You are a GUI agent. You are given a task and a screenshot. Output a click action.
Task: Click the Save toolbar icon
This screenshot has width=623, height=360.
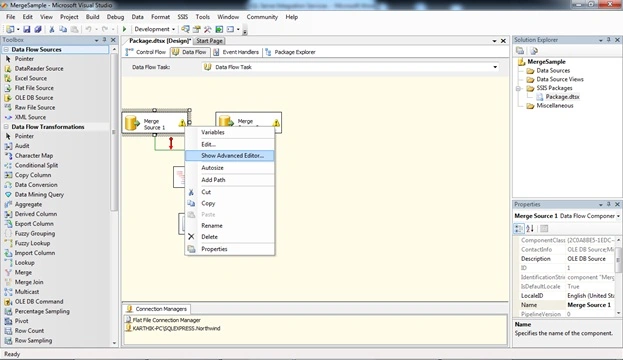click(x=27, y=29)
